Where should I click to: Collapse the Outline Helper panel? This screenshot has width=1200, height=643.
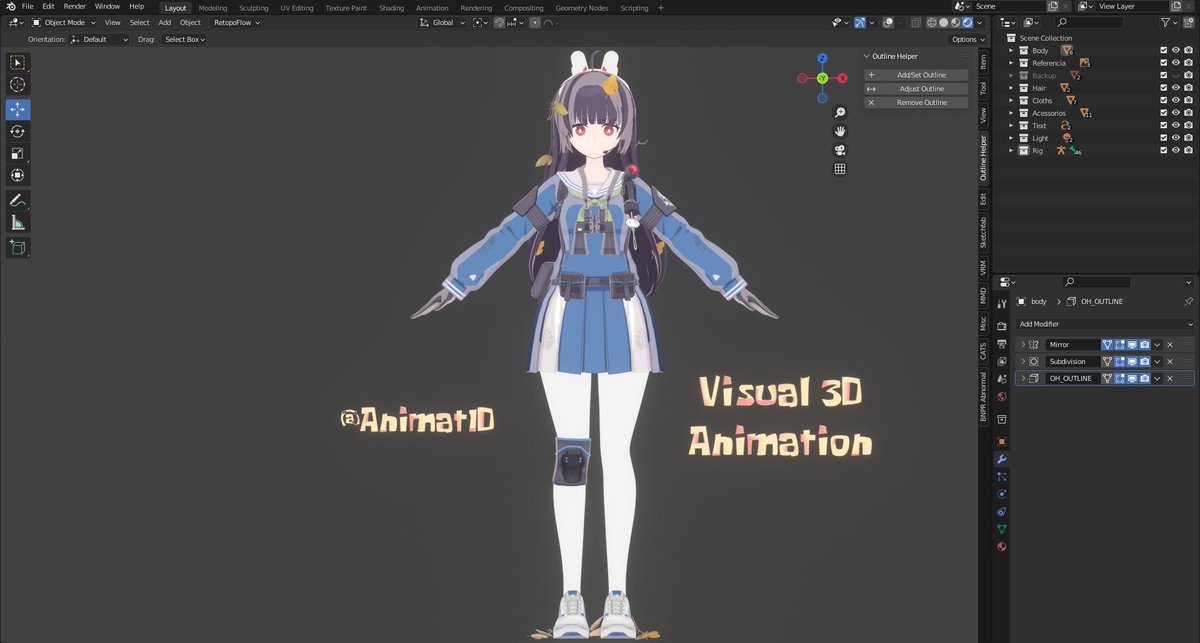868,56
